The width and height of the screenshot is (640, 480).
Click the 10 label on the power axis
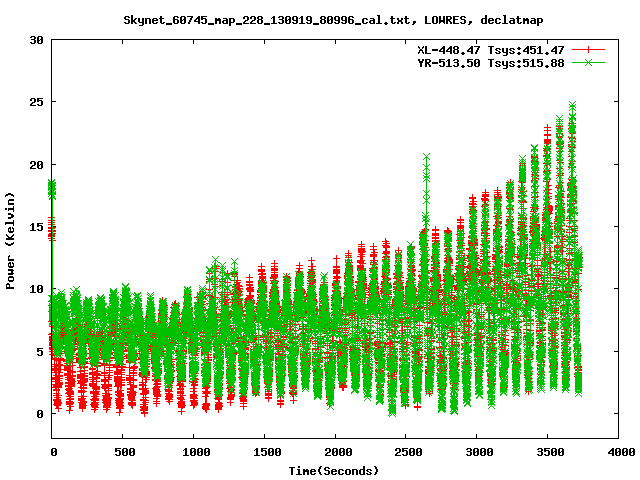(x=37, y=289)
